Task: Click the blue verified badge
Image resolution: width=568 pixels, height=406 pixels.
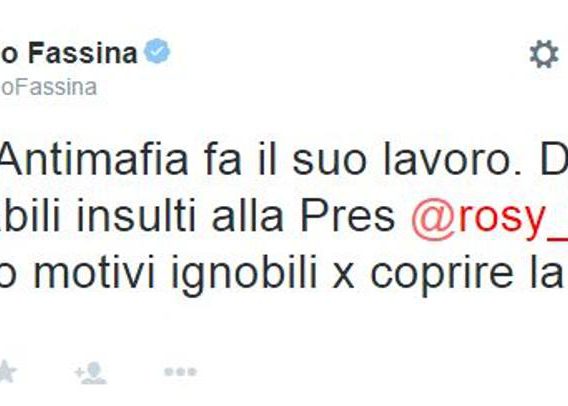Action: (x=157, y=51)
